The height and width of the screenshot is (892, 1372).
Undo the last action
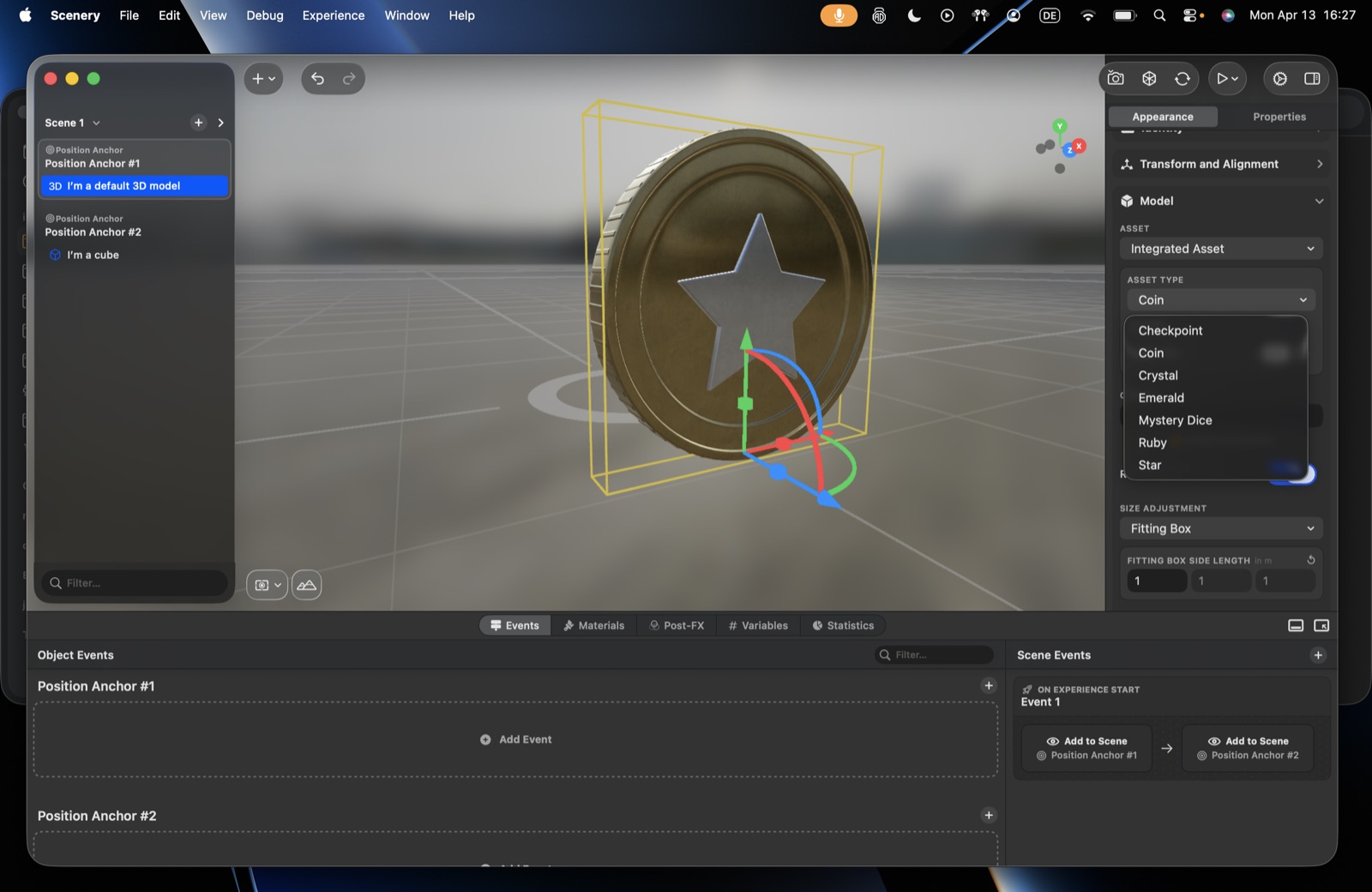317,79
